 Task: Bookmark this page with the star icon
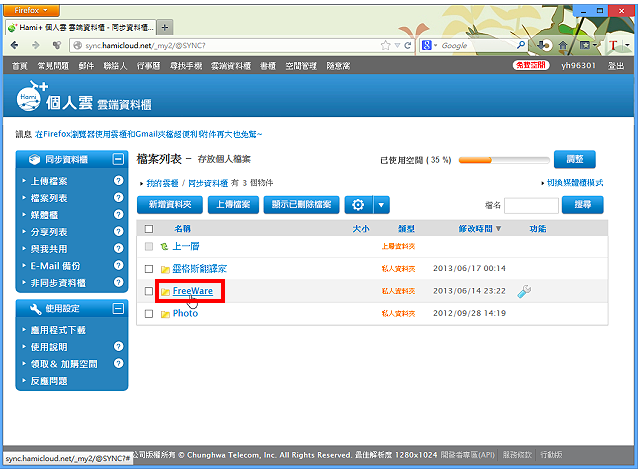click(x=385, y=45)
